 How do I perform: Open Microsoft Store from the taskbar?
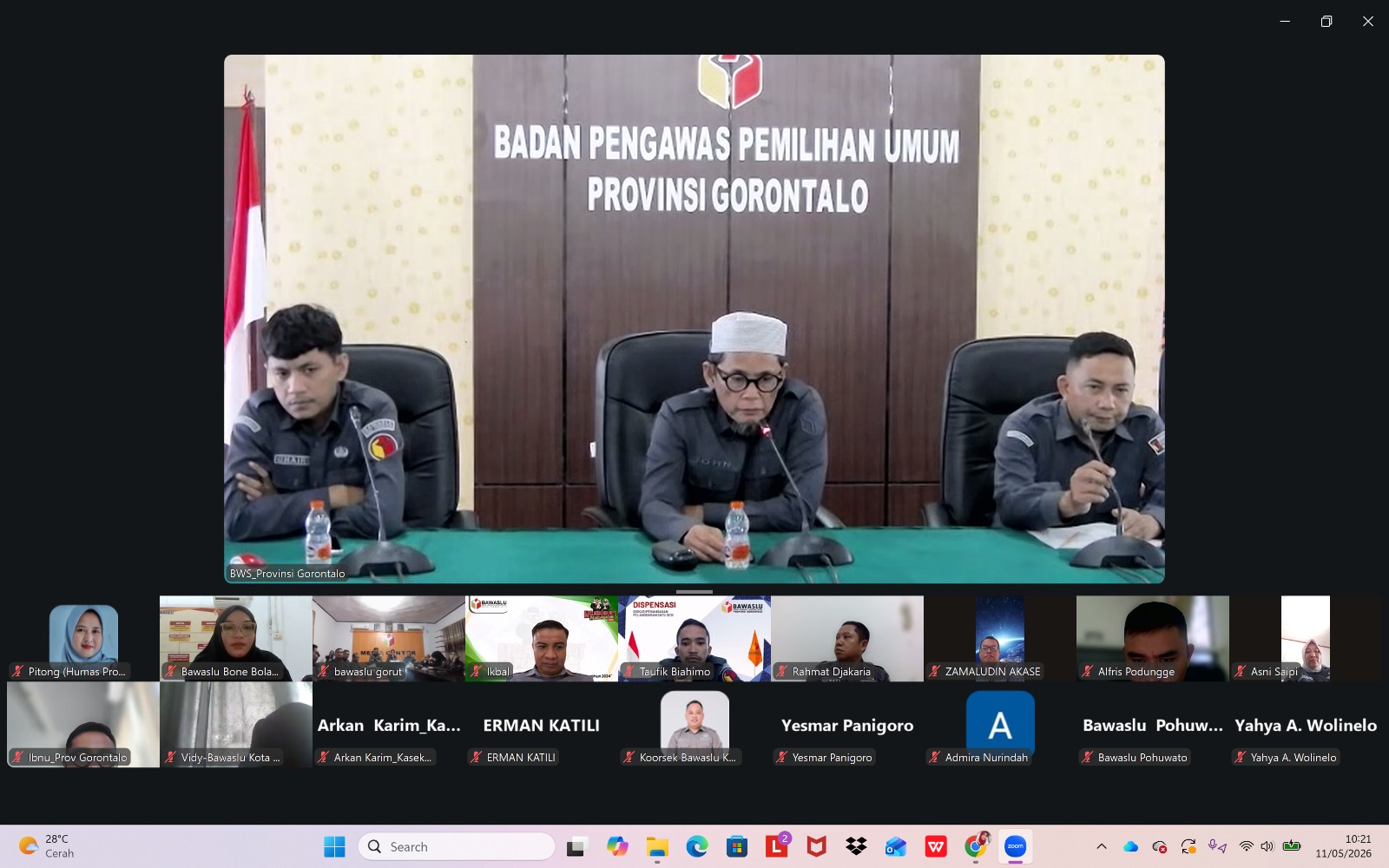coord(737,846)
